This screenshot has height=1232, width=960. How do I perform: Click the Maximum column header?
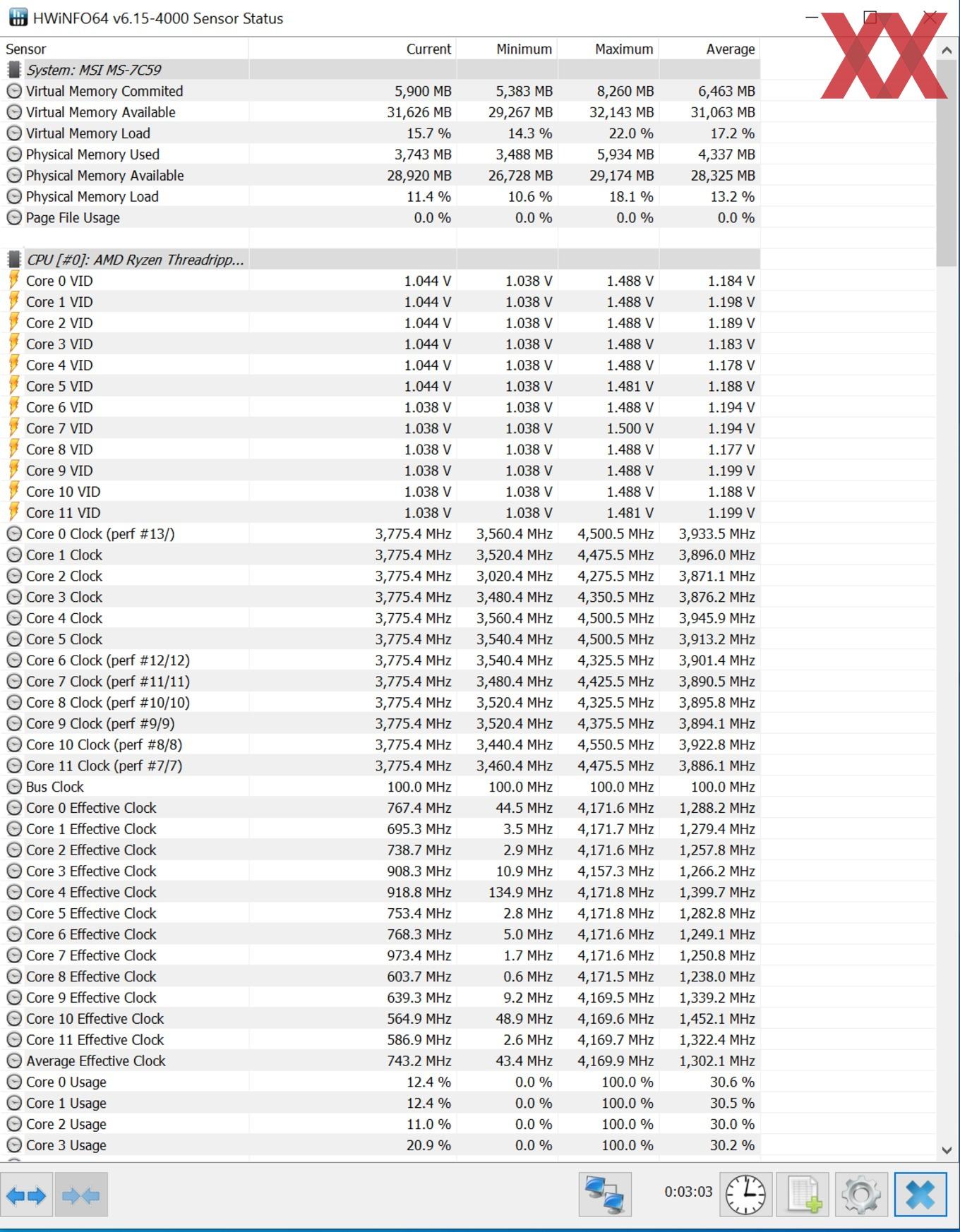[x=608, y=49]
